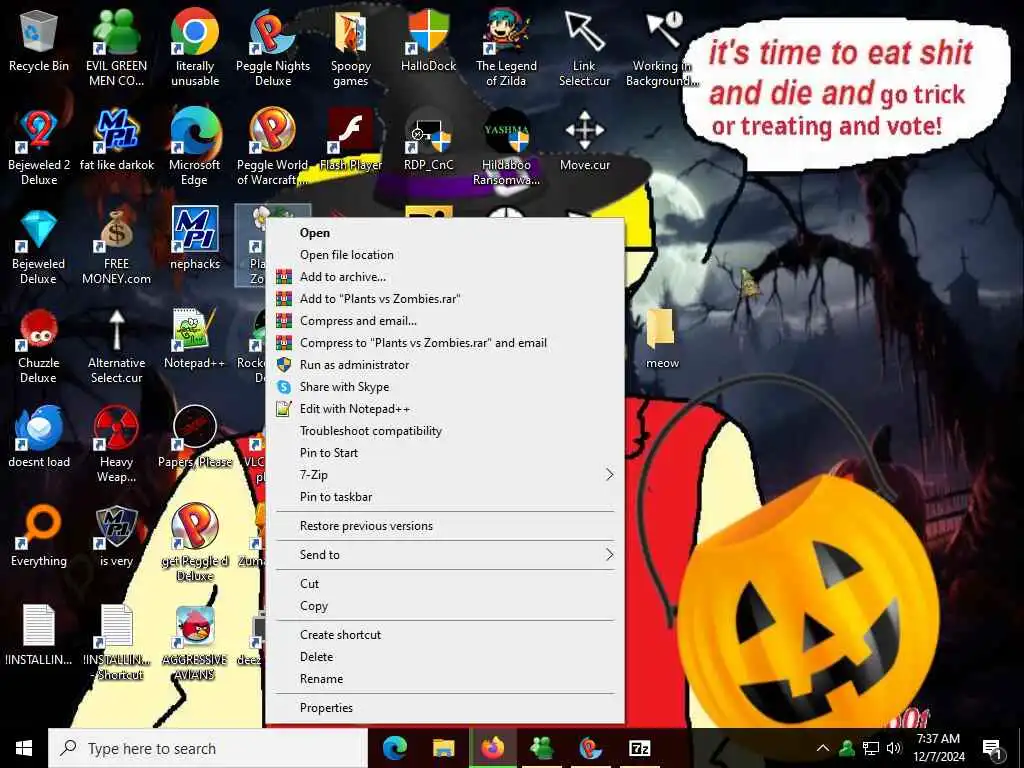The width and height of the screenshot is (1024, 768).
Task: Choose Rename in context menu
Action: [445, 679]
